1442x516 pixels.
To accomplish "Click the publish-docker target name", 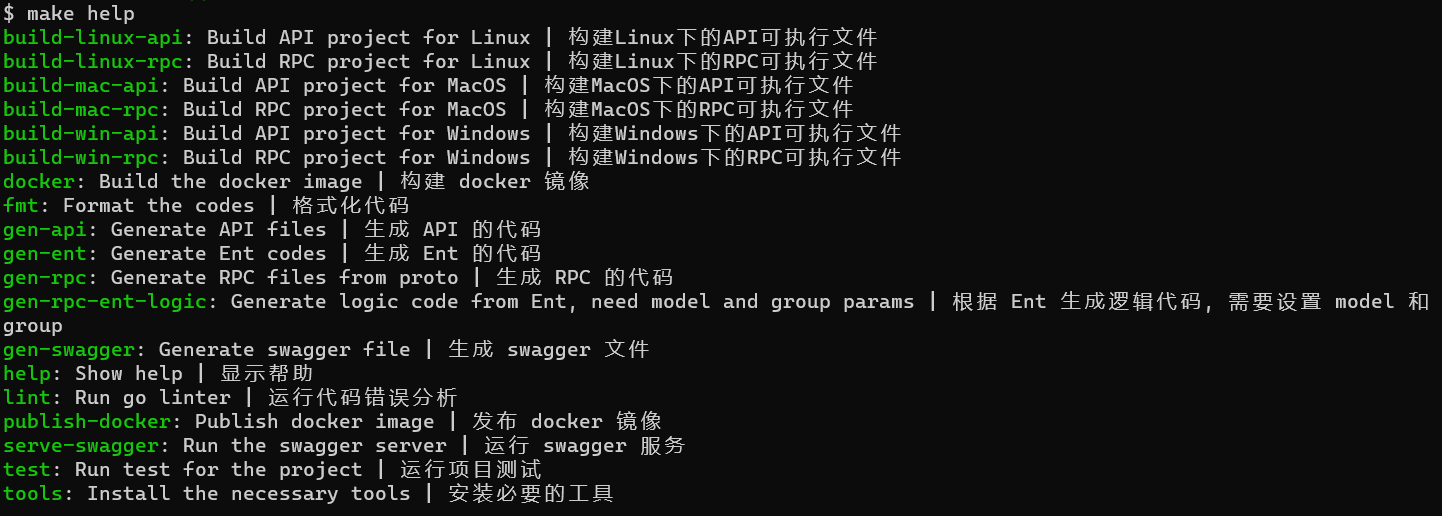I will click(86, 422).
